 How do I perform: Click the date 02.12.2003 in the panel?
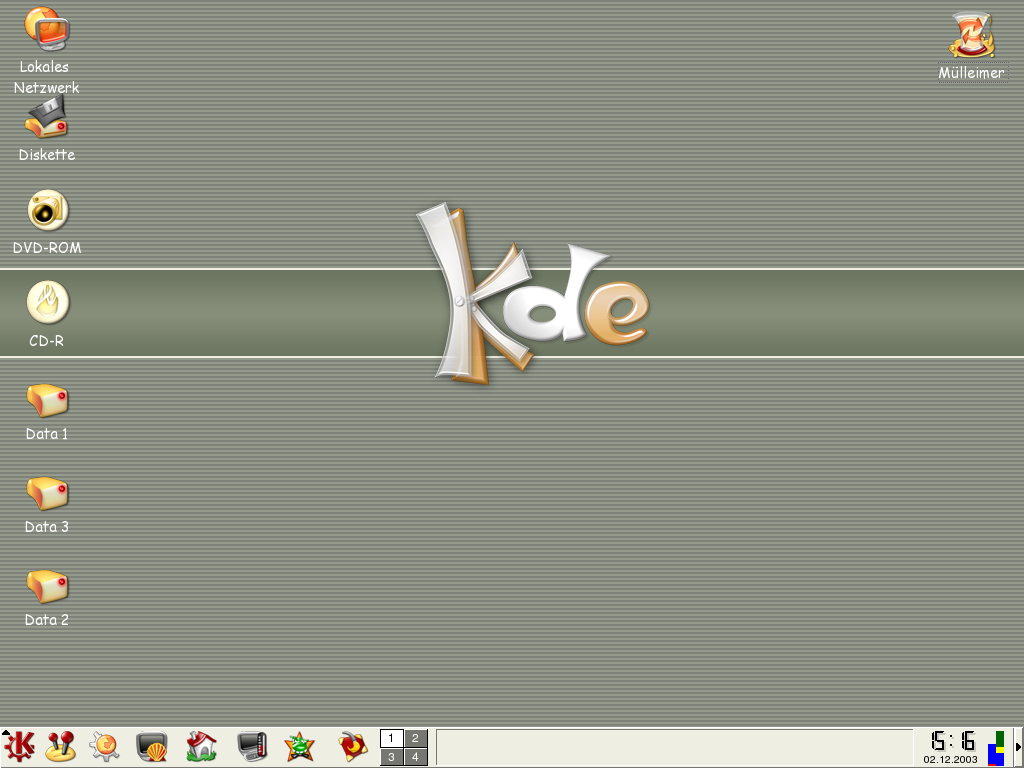click(950, 760)
